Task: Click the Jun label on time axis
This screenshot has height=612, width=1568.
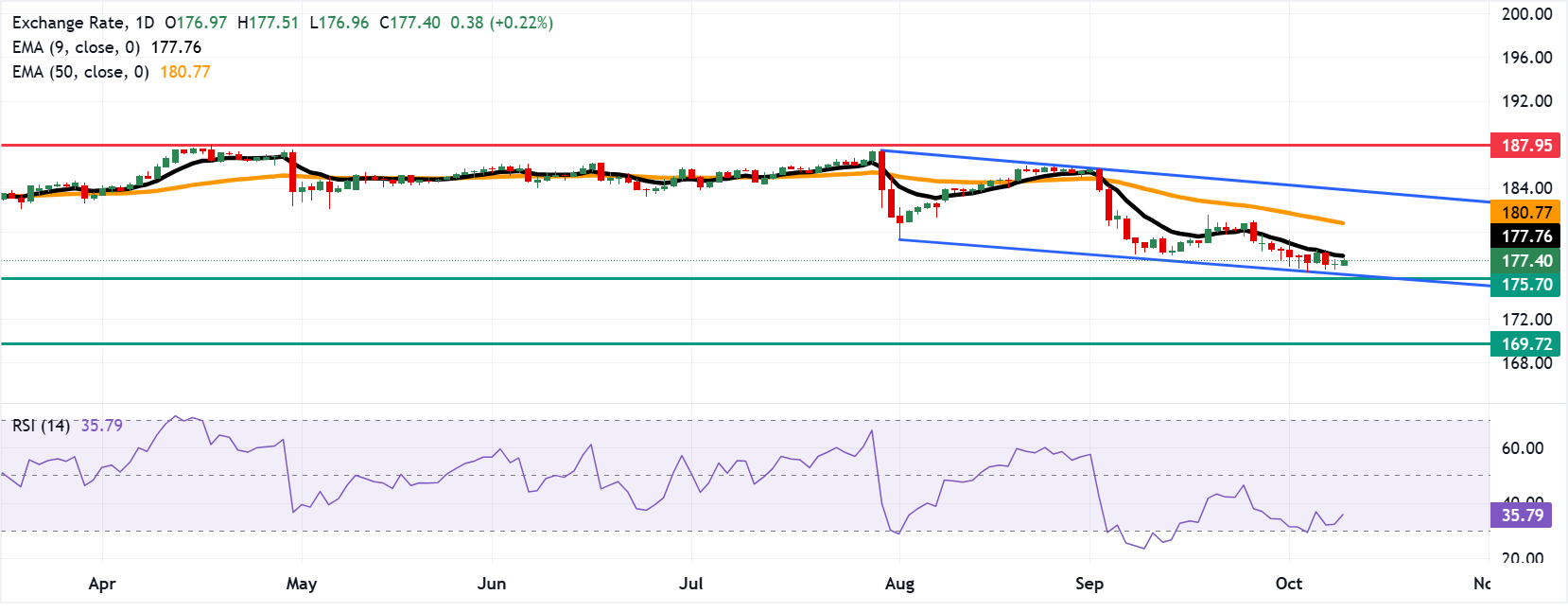Action: tap(492, 584)
